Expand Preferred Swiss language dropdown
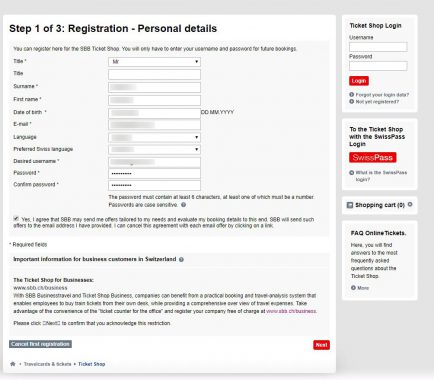The height and width of the screenshot is (380, 434). [154, 149]
